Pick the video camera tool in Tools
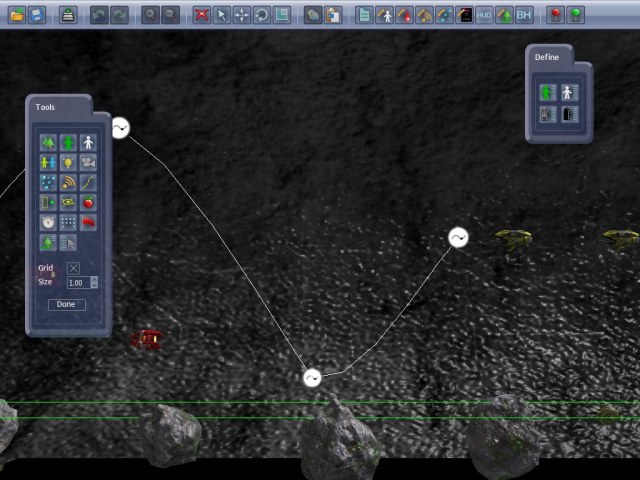Screen dimensions: 640x480 pos(88,162)
